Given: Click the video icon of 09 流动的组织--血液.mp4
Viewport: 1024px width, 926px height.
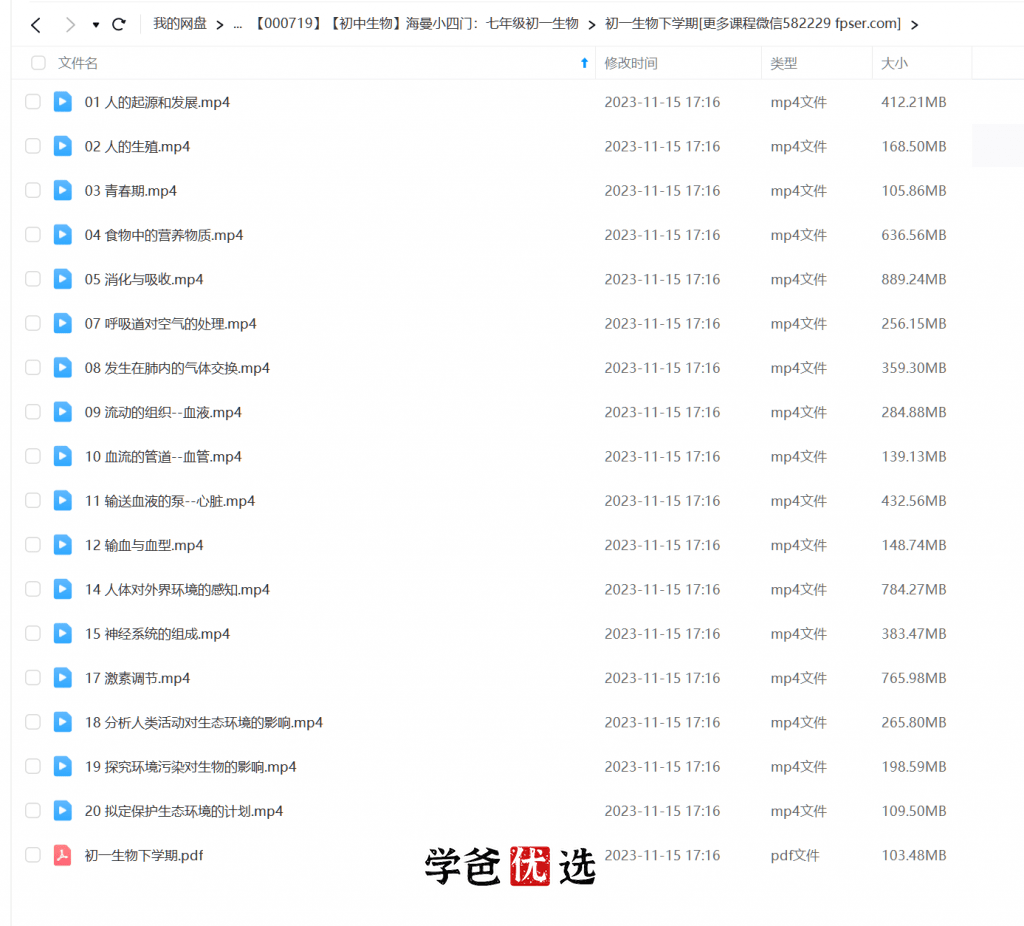Looking at the screenshot, I should [x=63, y=413].
